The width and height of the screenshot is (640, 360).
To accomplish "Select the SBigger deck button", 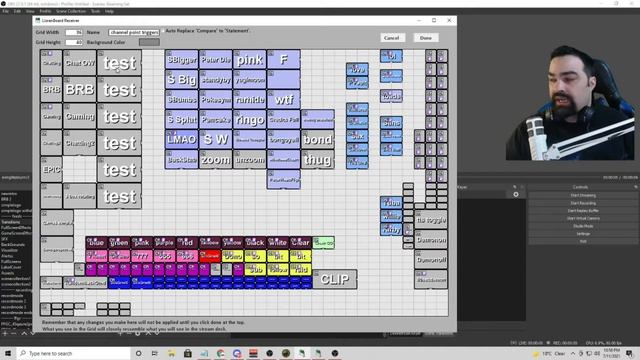I will click(x=182, y=60).
